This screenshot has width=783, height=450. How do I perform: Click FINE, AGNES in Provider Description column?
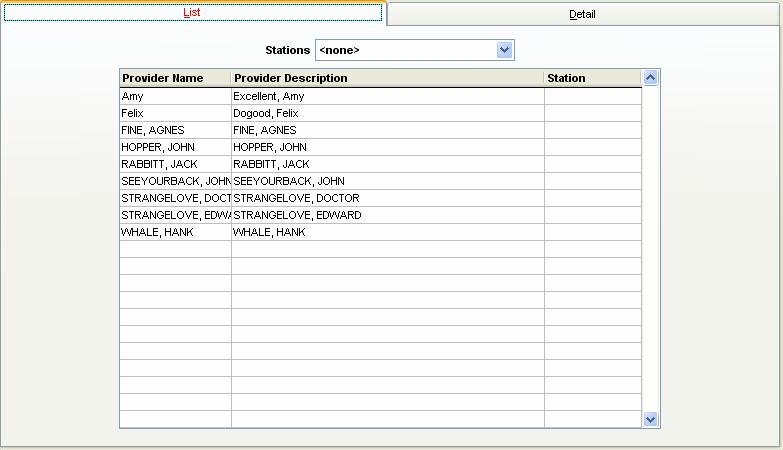pos(388,130)
